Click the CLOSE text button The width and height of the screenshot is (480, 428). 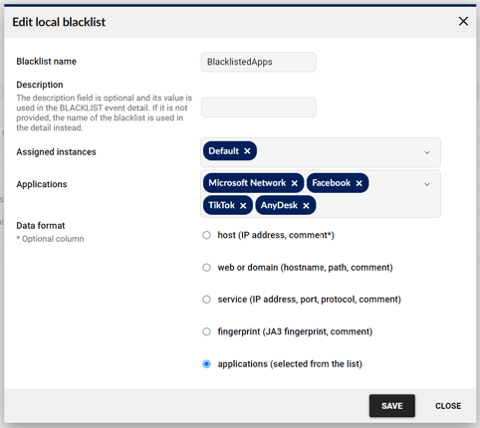[x=448, y=406]
